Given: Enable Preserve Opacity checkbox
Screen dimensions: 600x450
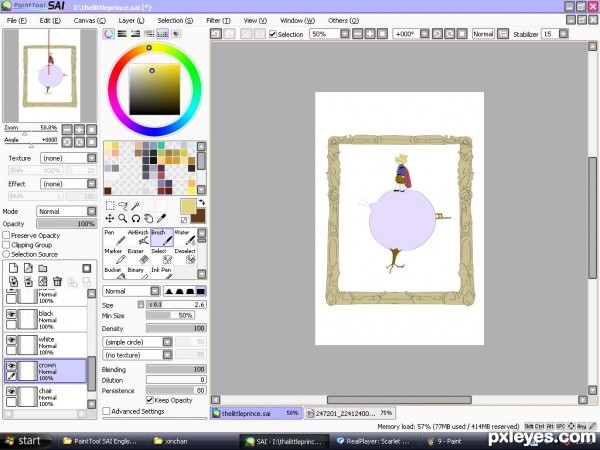Looking at the screenshot, I should tap(6, 235).
